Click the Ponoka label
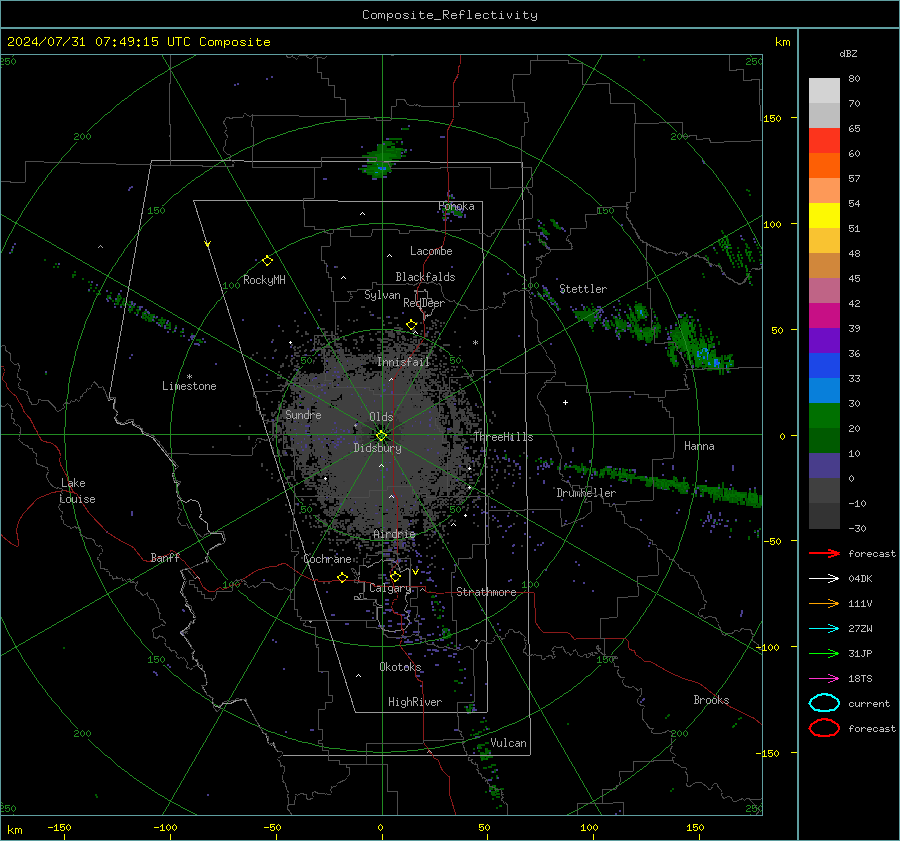This screenshot has width=900, height=841. click(456, 206)
